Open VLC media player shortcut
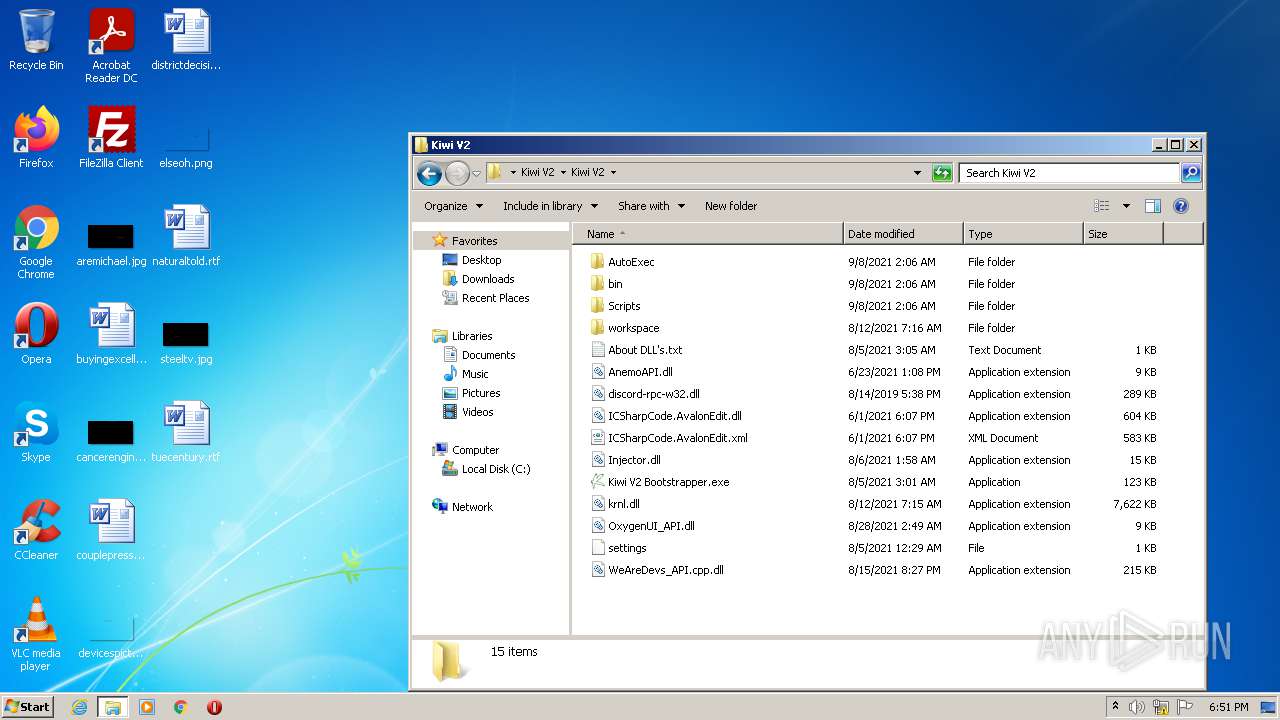Viewport: 1280px width, 720px height. (36, 634)
